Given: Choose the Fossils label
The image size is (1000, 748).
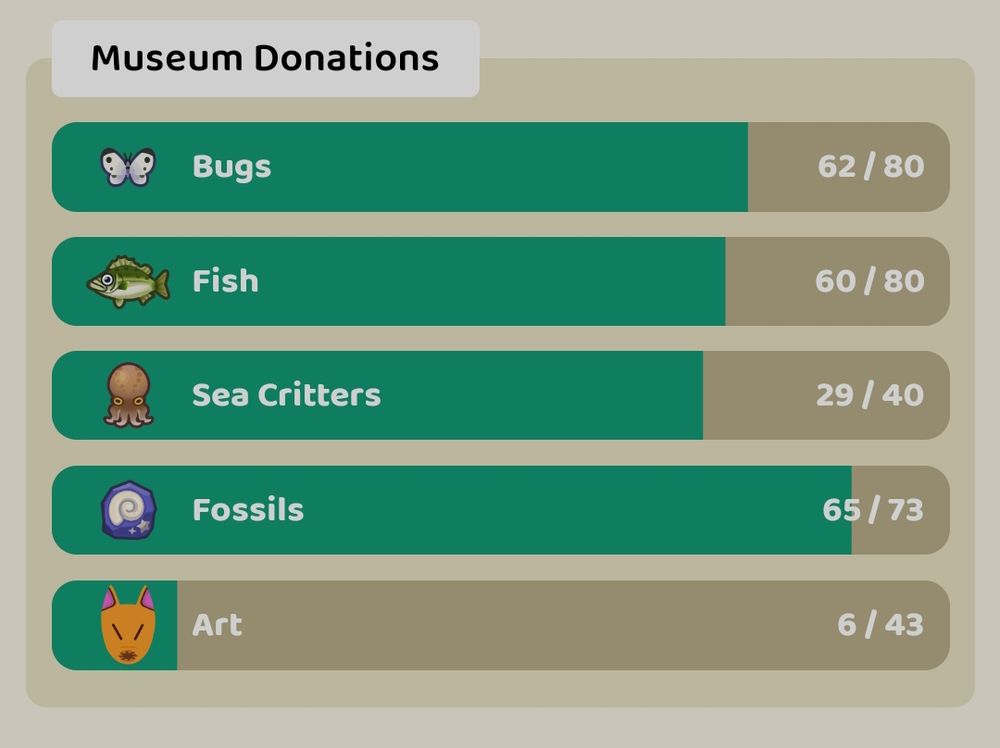Looking at the screenshot, I should (x=248, y=510).
